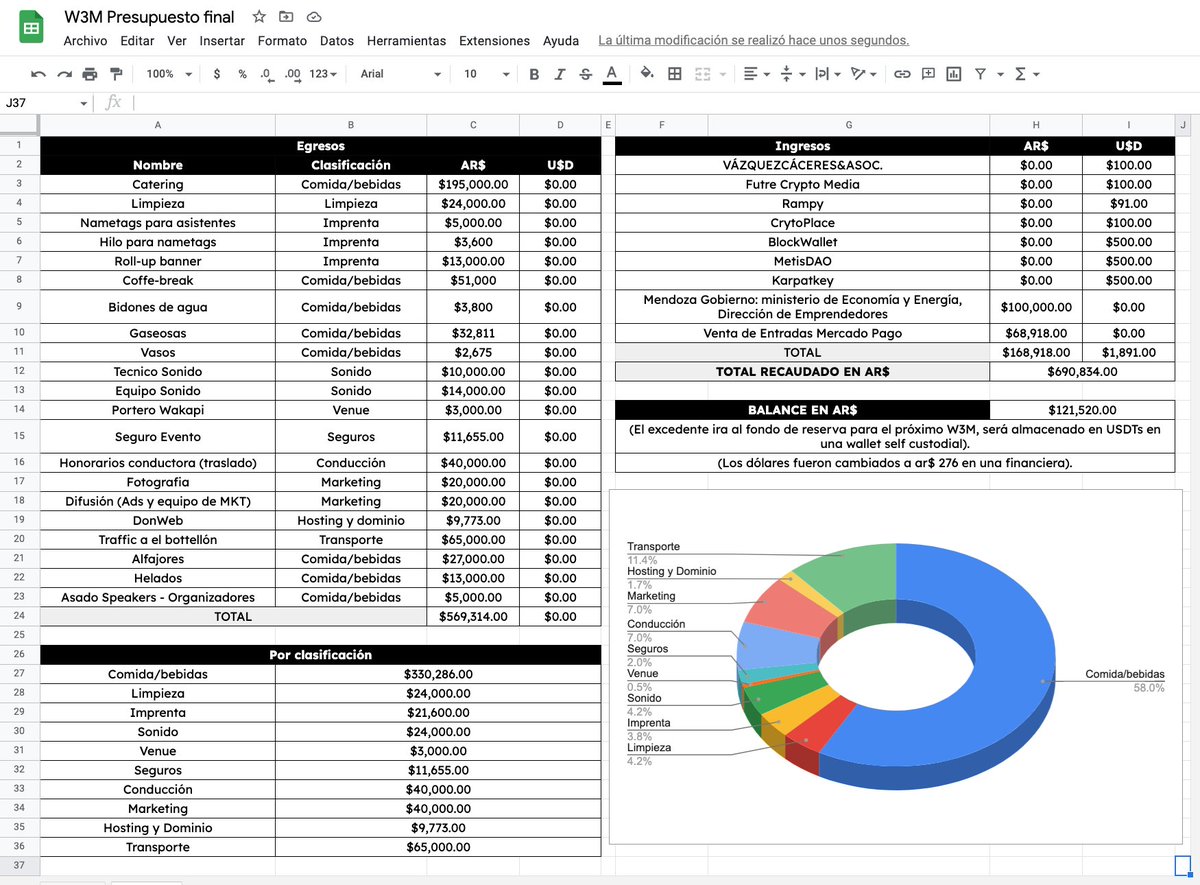Open text rotation dropdown
The width and height of the screenshot is (1200, 885).
click(862, 74)
